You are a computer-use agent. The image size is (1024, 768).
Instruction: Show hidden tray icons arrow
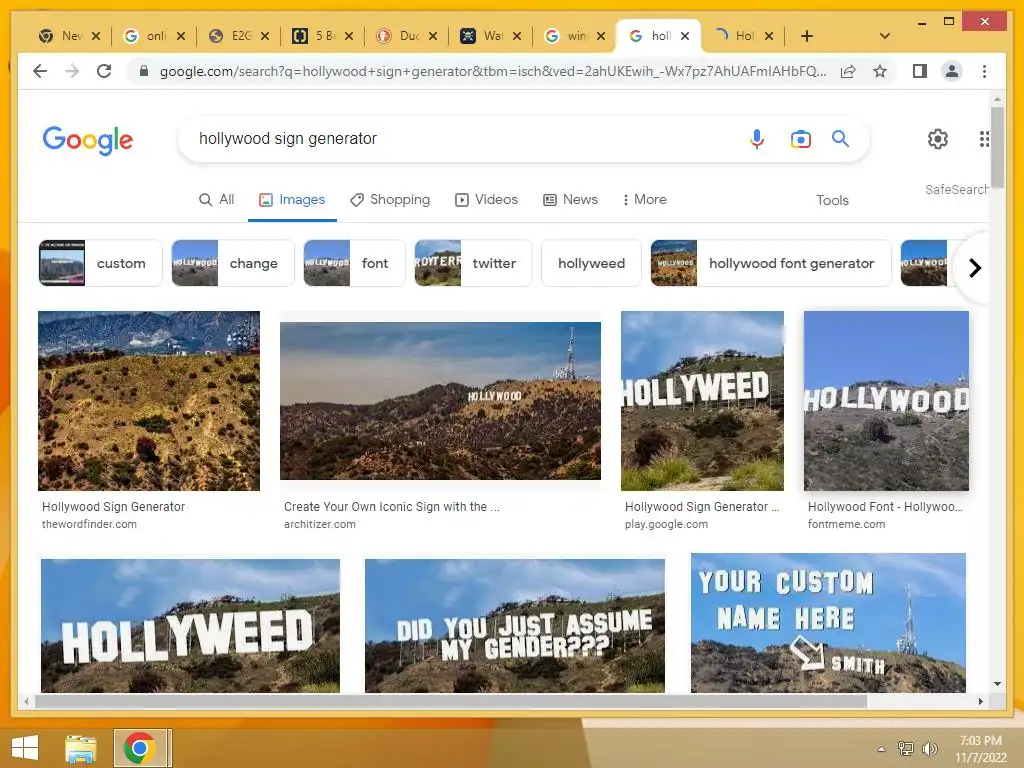[x=881, y=749]
